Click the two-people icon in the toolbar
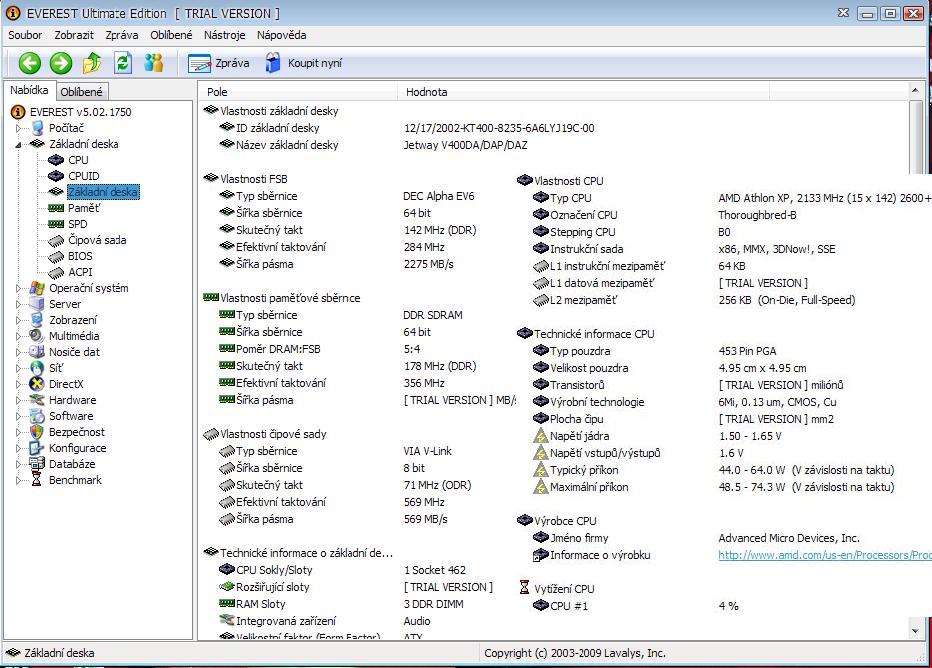Screen dimensions: 932x668 (x=153, y=63)
